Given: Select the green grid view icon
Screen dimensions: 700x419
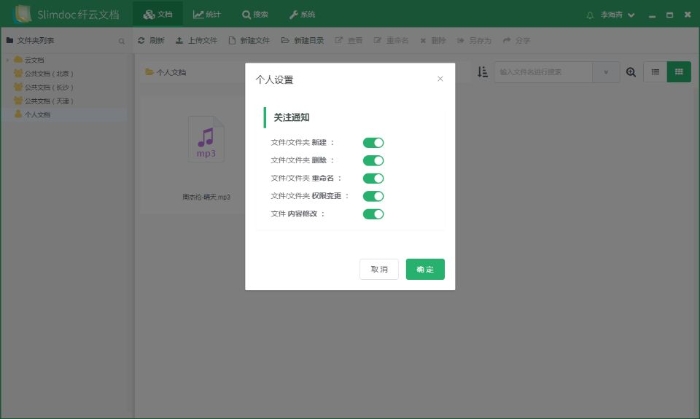Looking at the screenshot, I should (680, 72).
